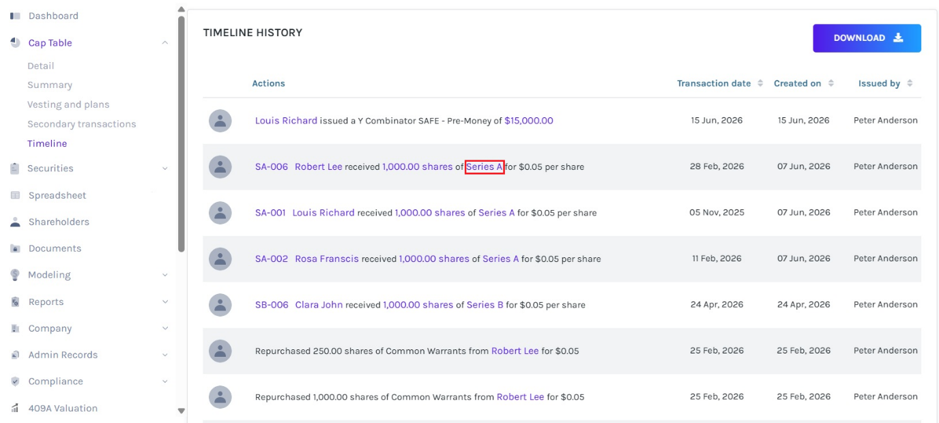Image resolution: width=939 pixels, height=423 pixels.
Task: Collapse the Cap Table section chevron
Action: (x=165, y=43)
